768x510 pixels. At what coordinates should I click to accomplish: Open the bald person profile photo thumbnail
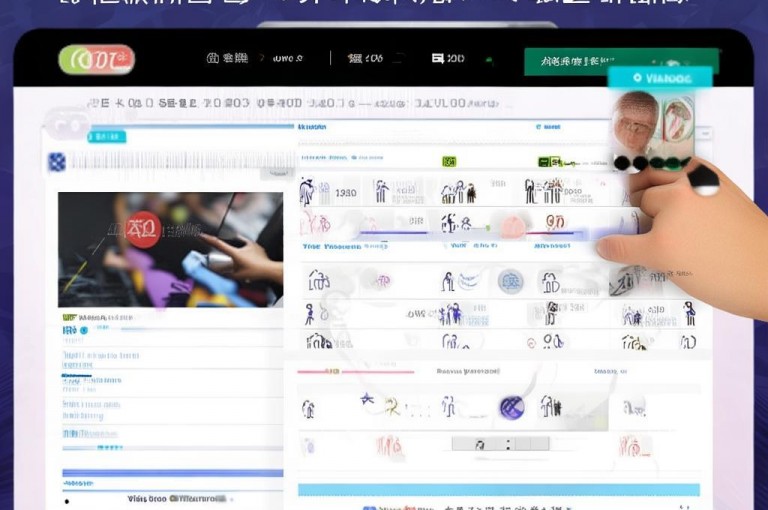click(634, 122)
